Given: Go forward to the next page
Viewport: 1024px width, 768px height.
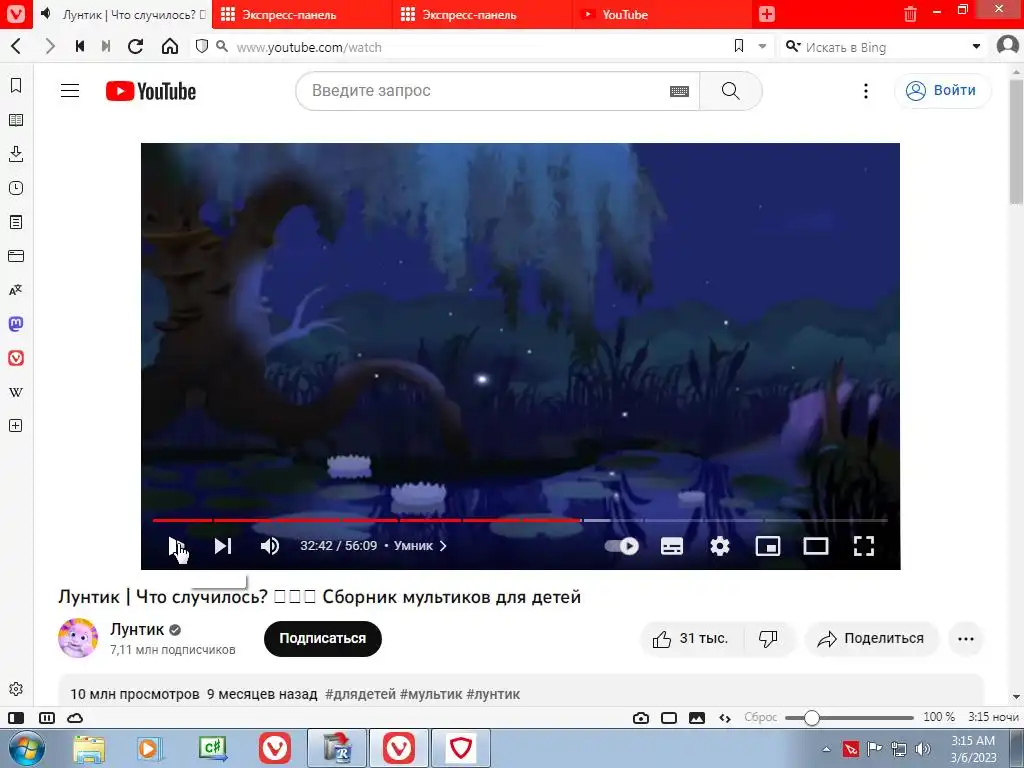Looking at the screenshot, I should (50, 46).
